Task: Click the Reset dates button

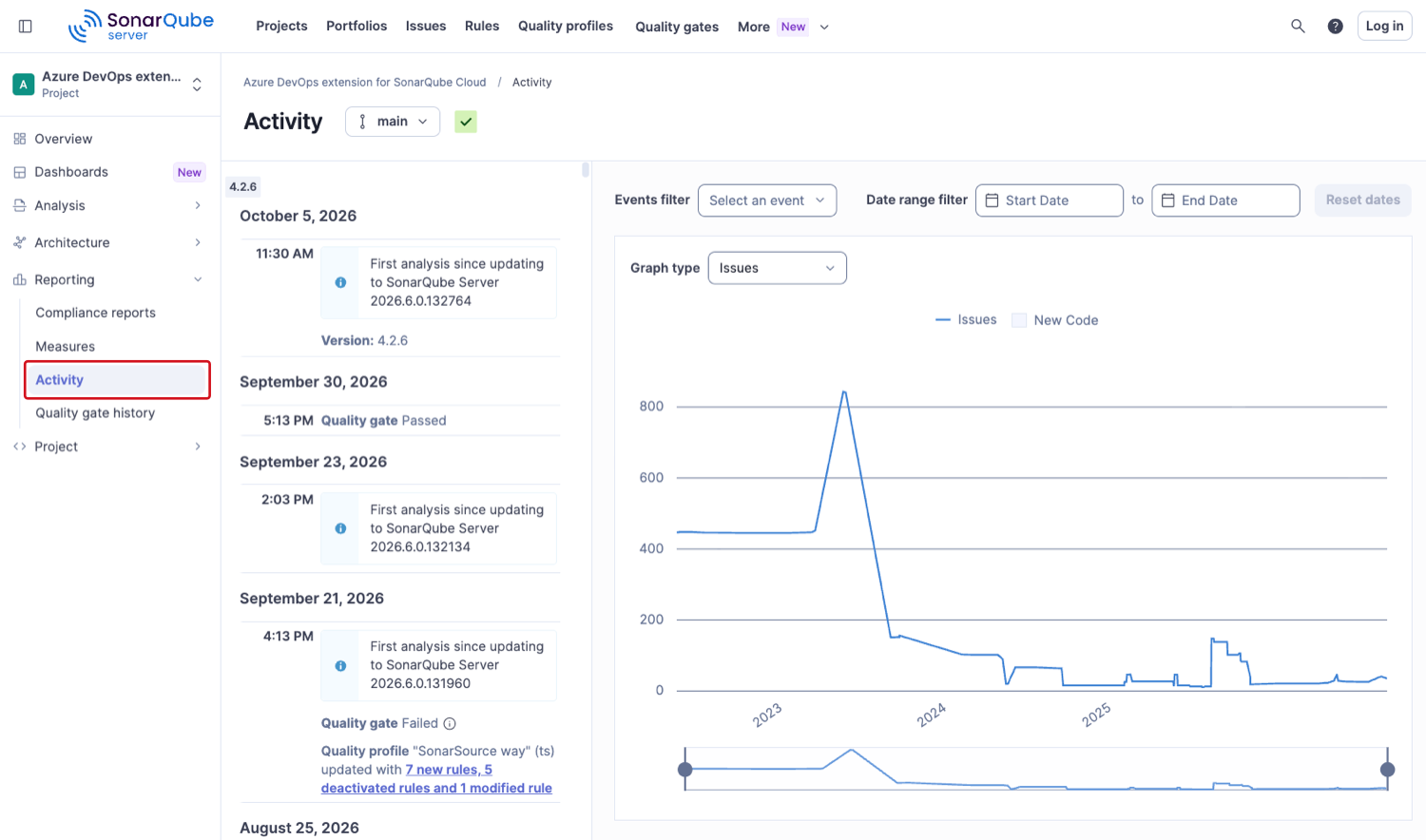Action: point(1363,200)
